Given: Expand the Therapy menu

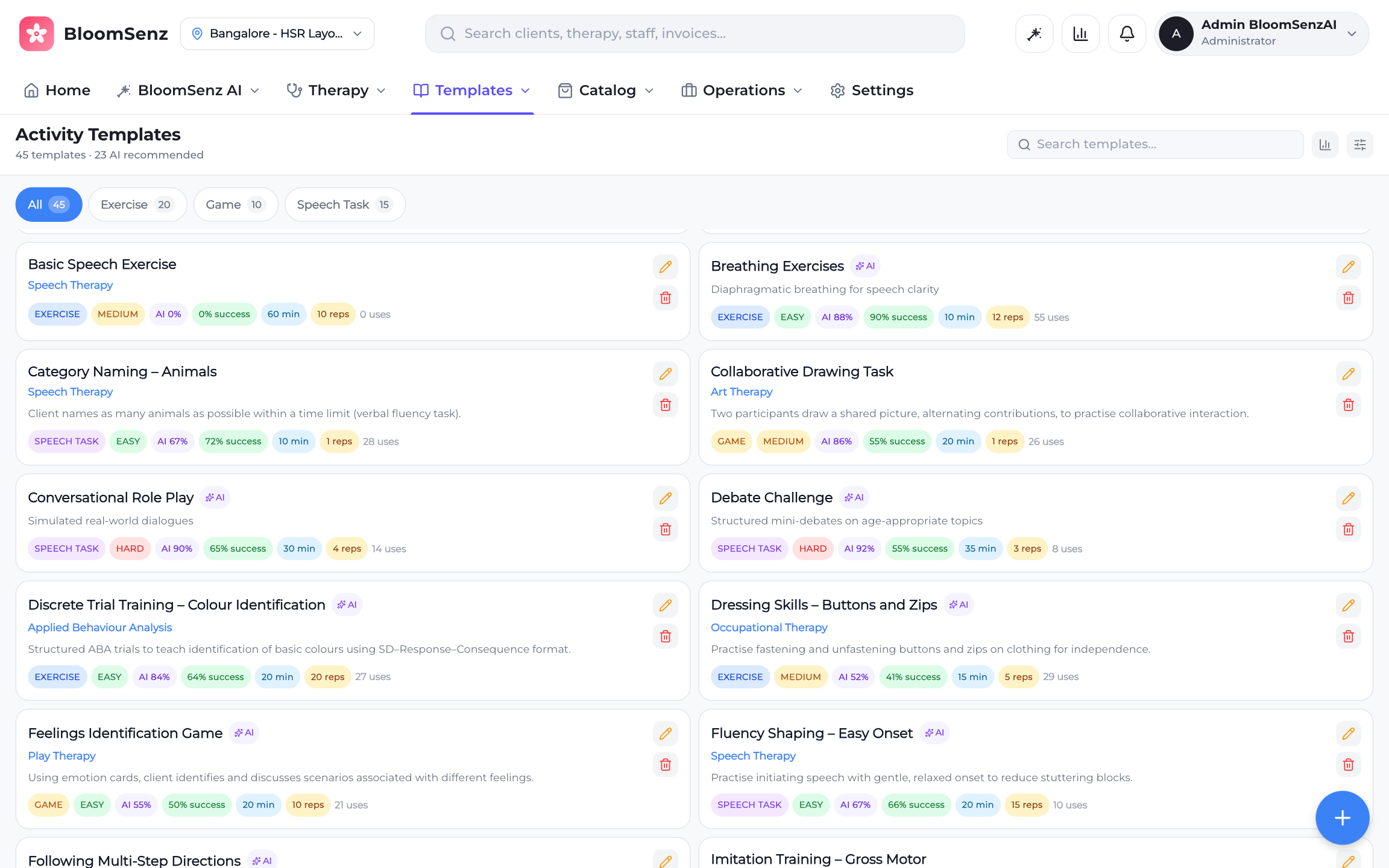Looking at the screenshot, I should (x=336, y=90).
